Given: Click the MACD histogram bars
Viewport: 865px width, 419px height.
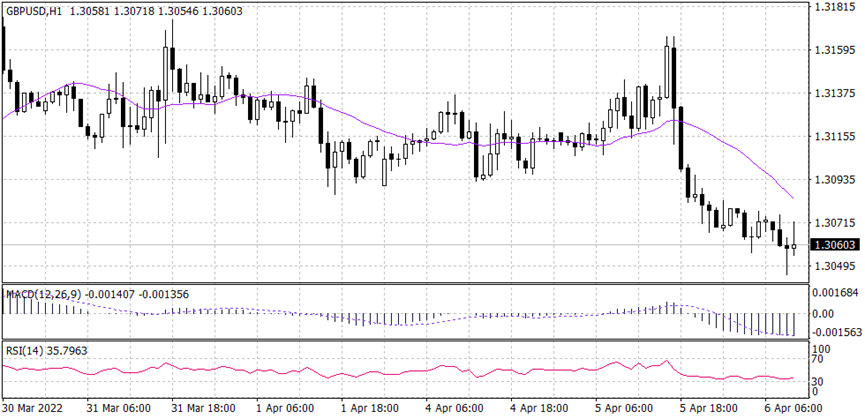Looking at the screenshot, I should click(x=760, y=324).
